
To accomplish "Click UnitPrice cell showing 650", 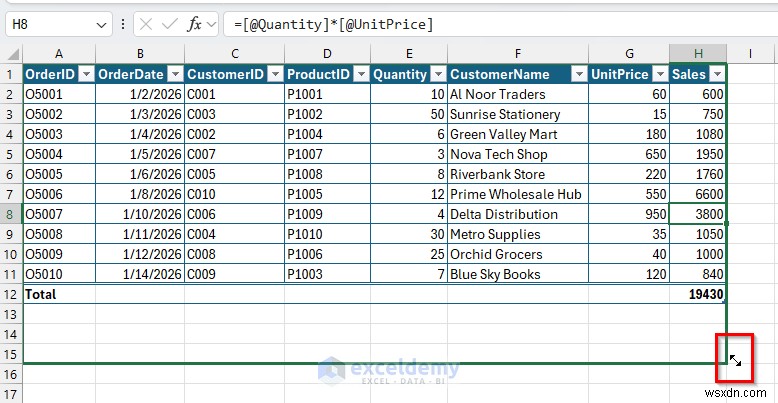I will click(629, 154).
